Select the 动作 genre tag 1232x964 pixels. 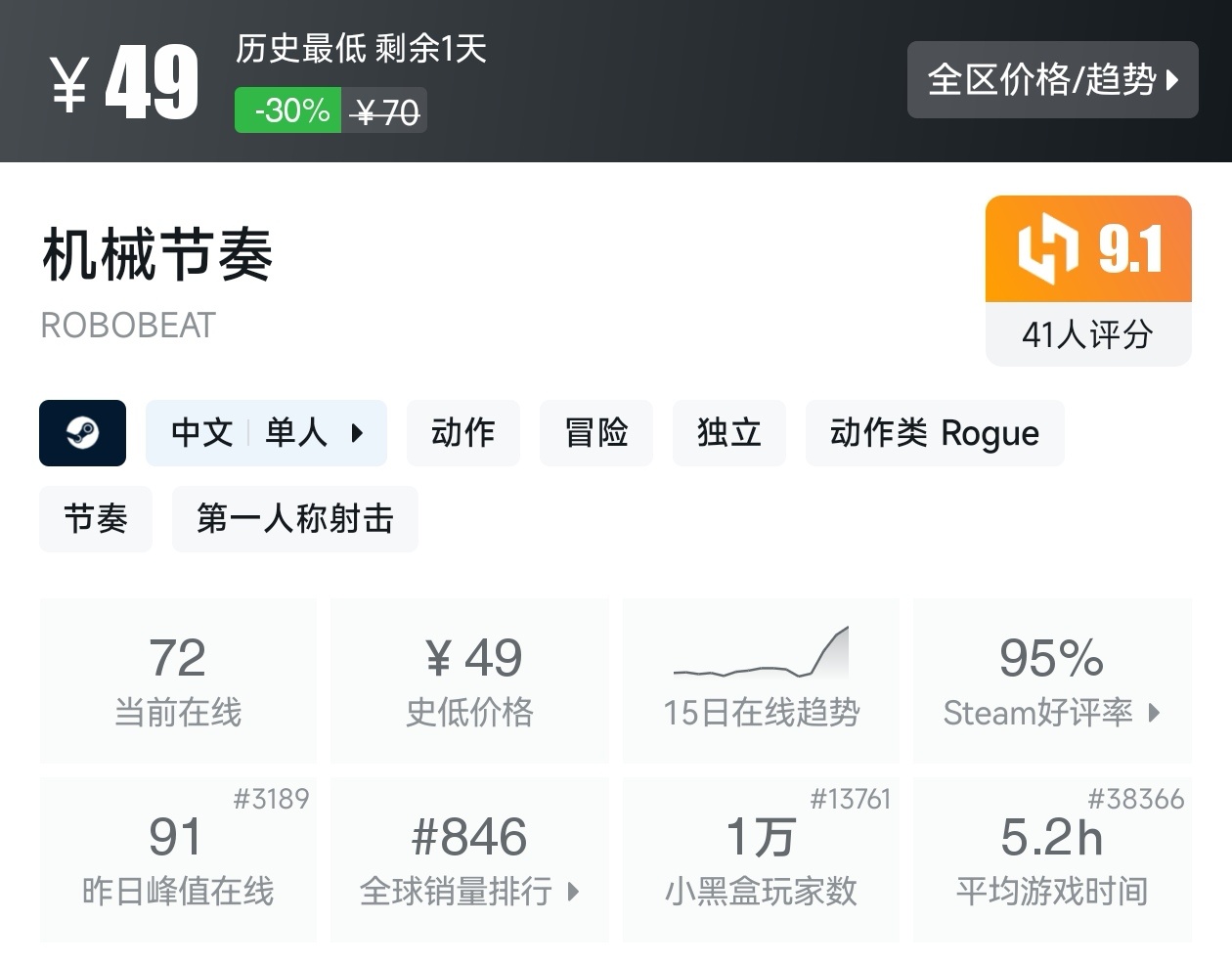[462, 432]
